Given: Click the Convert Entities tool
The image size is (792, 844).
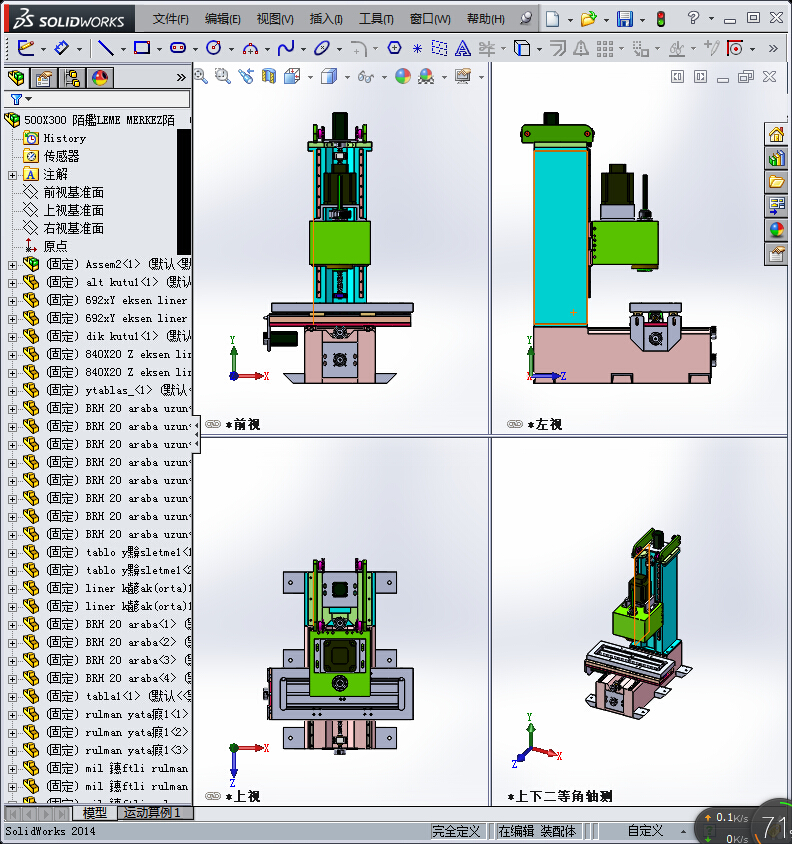Looking at the screenshot, I should [522, 48].
